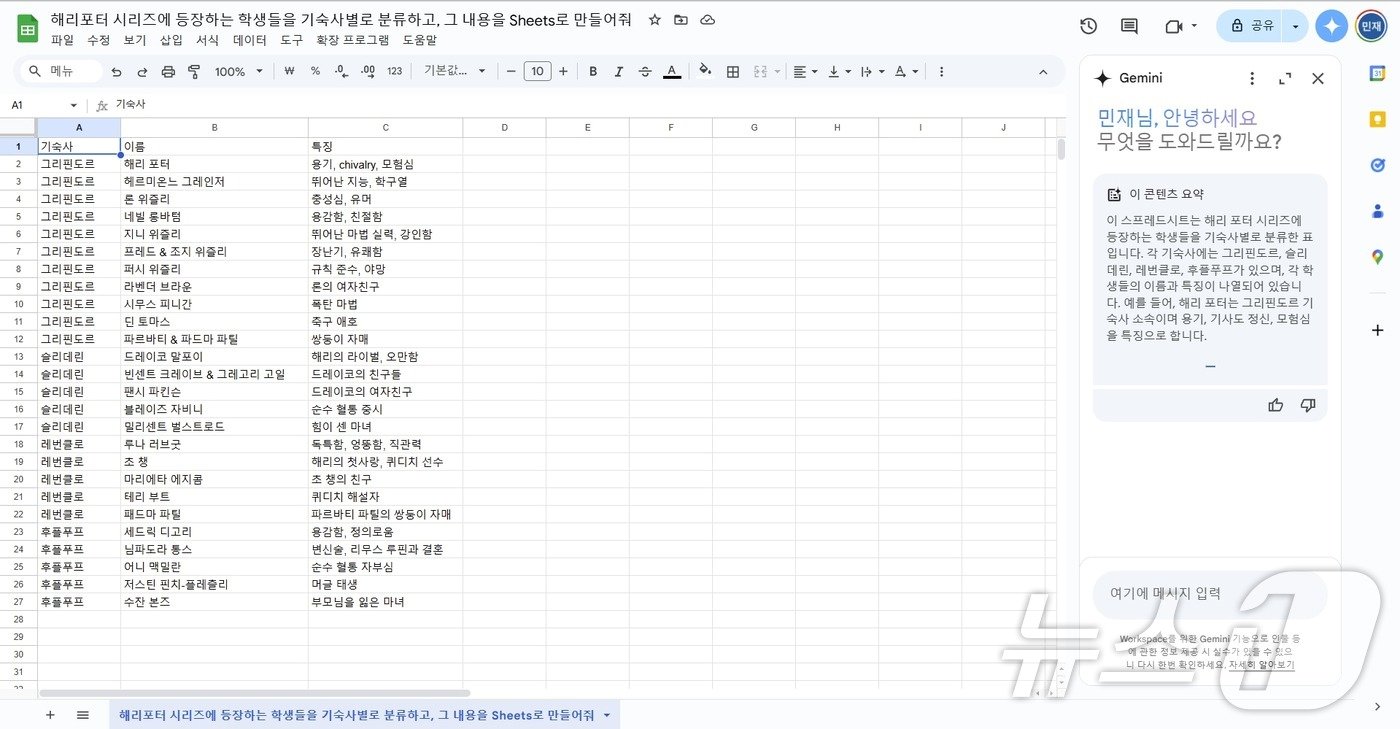Open version history clock icon
Screen dimensions: 1400x729
pyautogui.click(x=1089, y=26)
